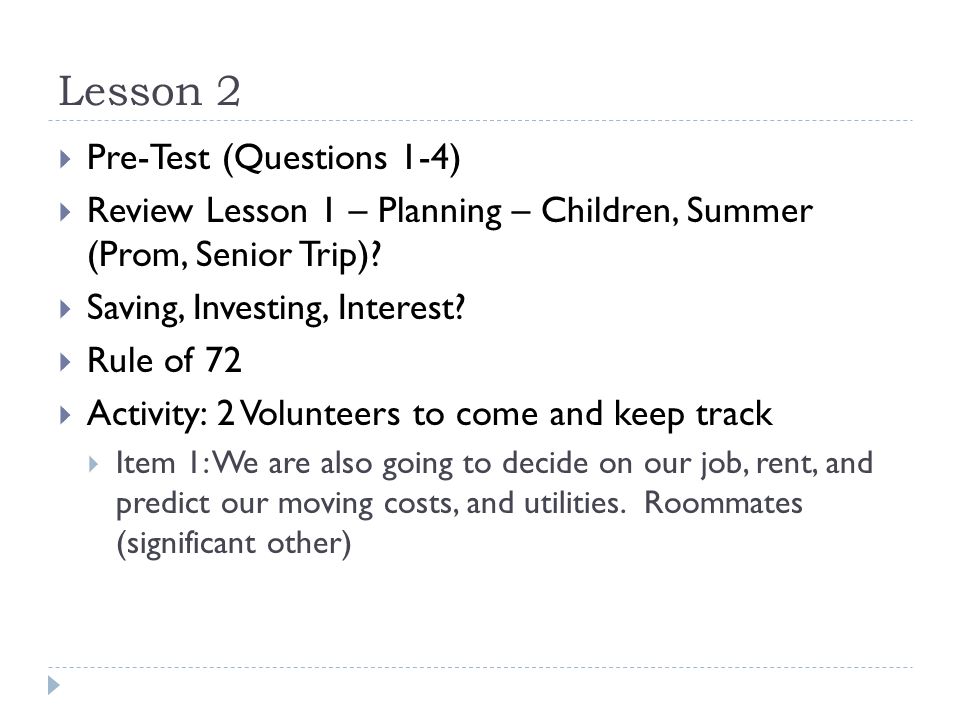Select the Lesson 2 title text
The width and height of the screenshot is (960, 720).
[x=149, y=92]
